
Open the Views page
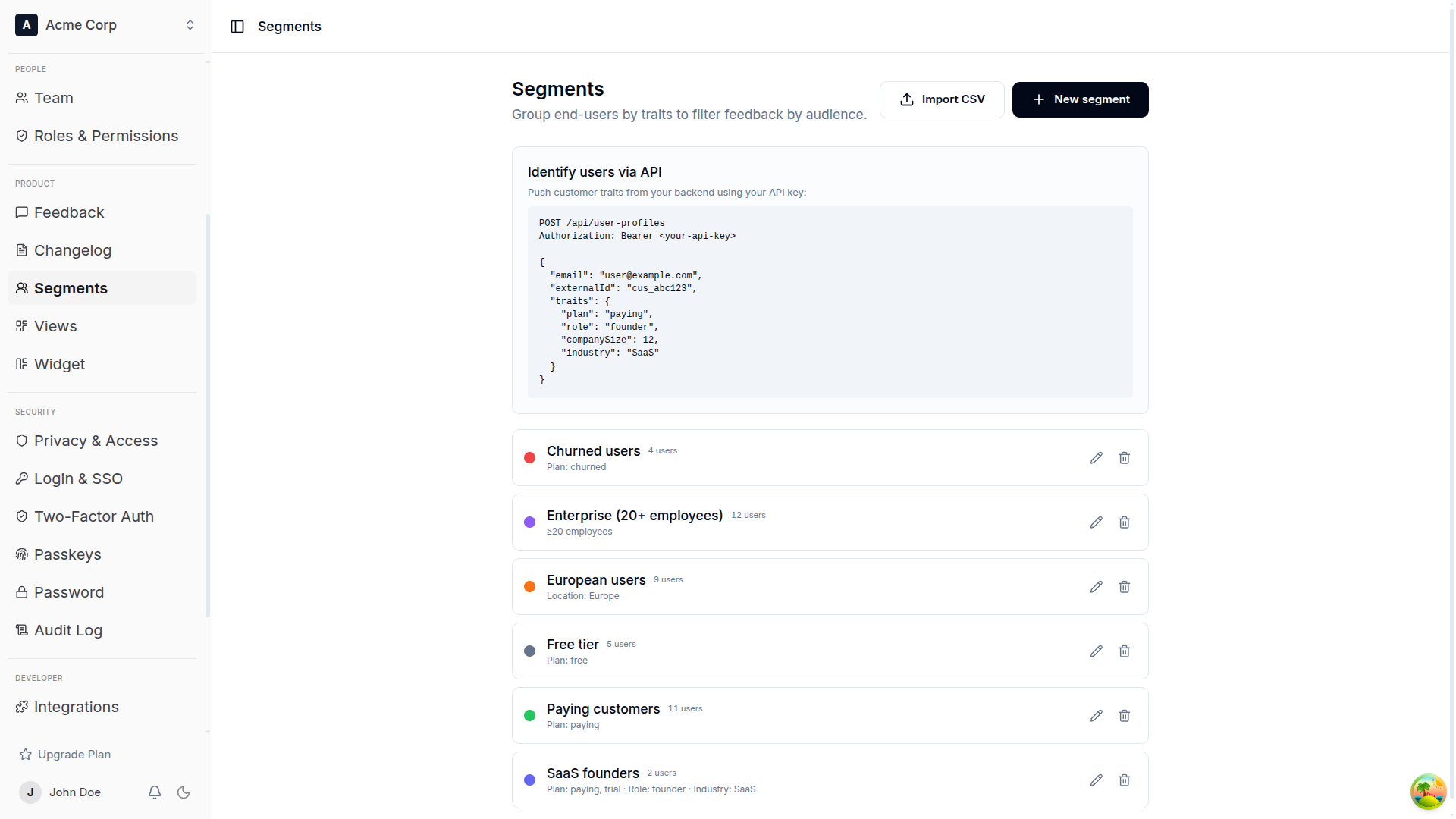point(102,326)
